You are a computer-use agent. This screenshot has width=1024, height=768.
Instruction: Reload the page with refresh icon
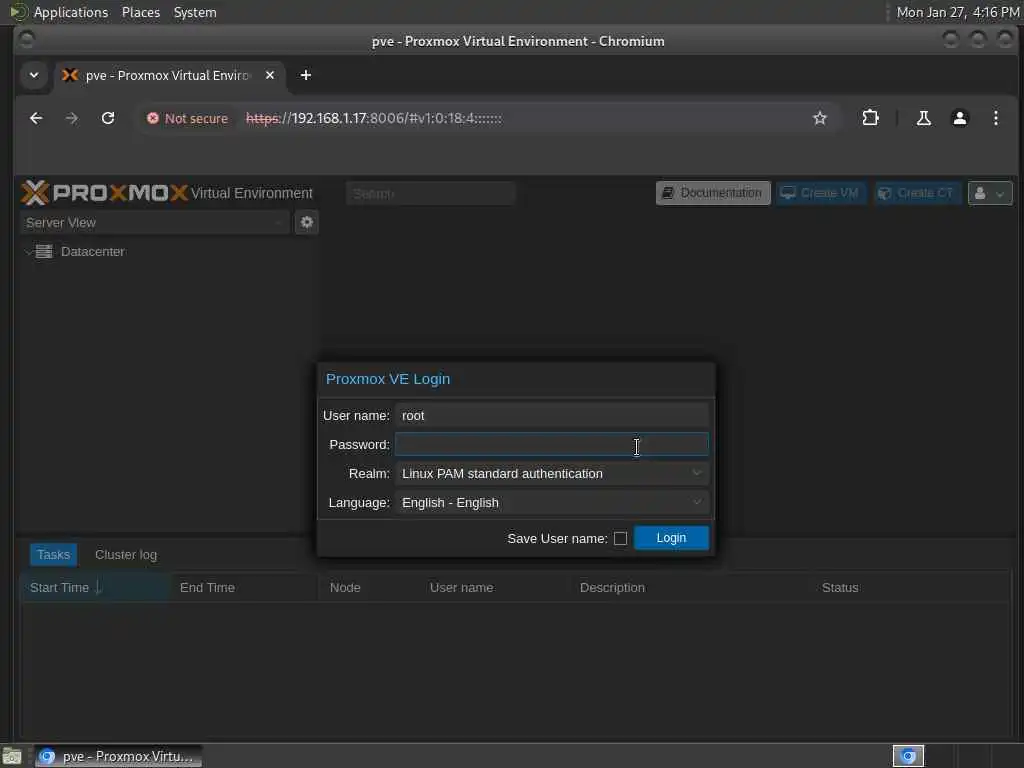108,118
